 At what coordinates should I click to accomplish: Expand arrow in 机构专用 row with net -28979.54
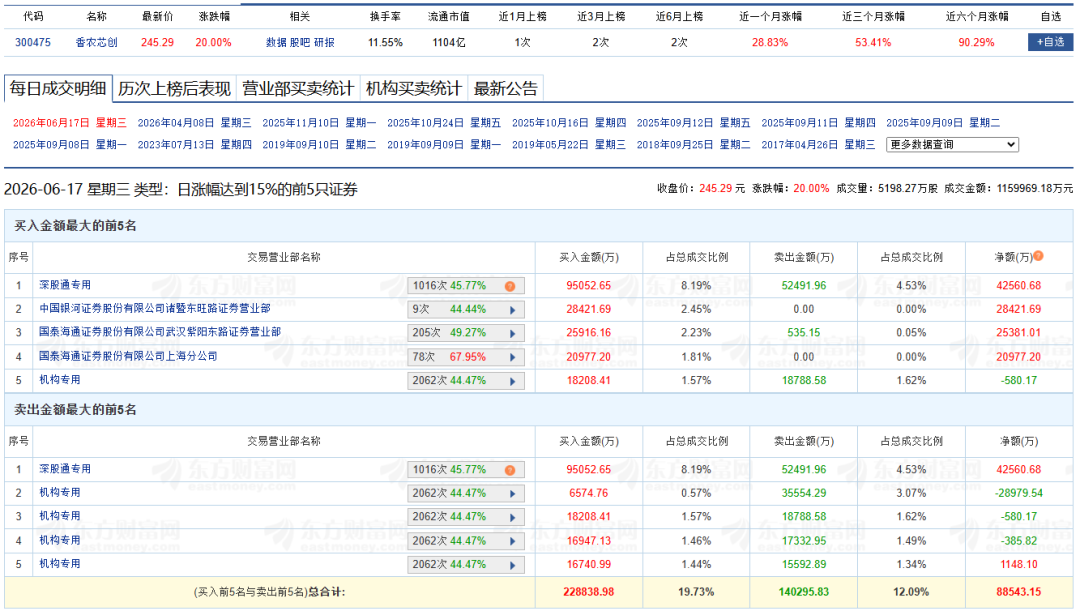click(x=512, y=495)
